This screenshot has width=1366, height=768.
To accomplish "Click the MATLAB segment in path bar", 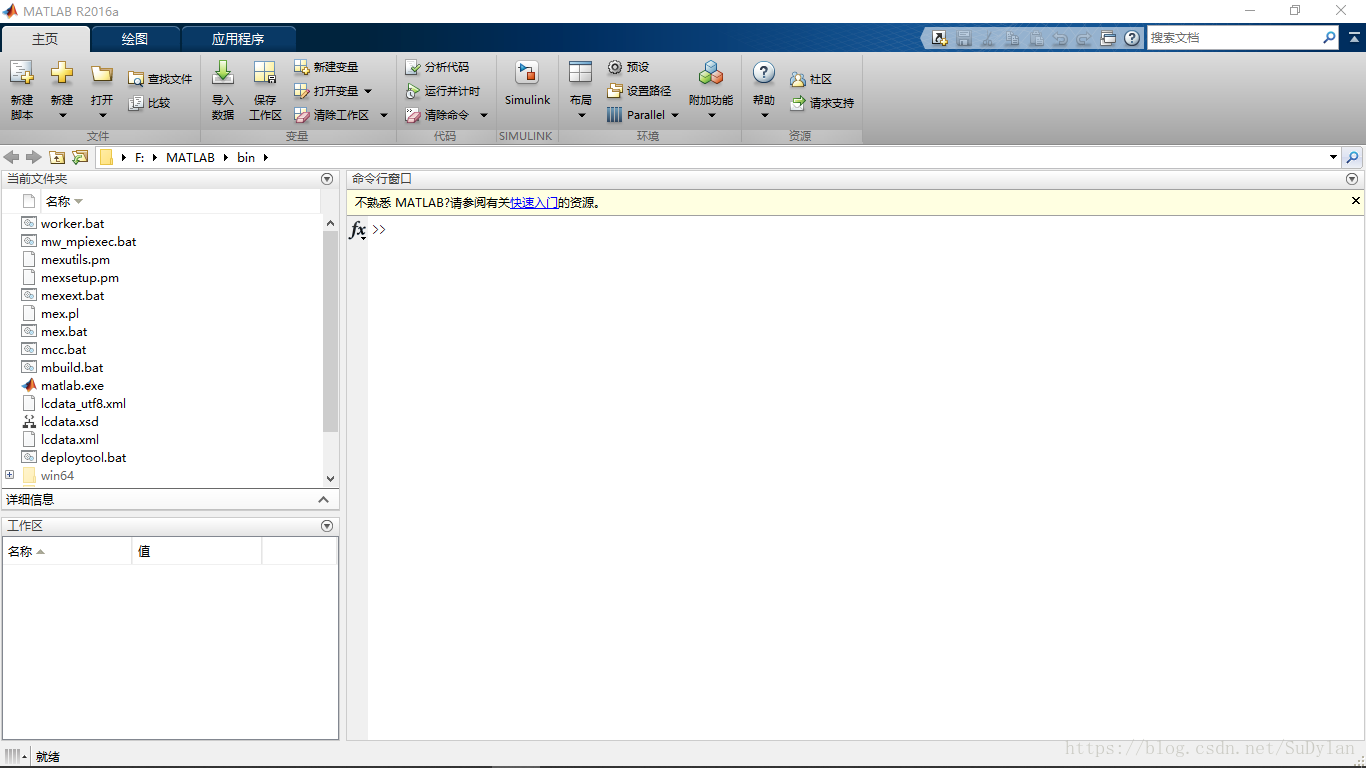I will click(x=190, y=158).
